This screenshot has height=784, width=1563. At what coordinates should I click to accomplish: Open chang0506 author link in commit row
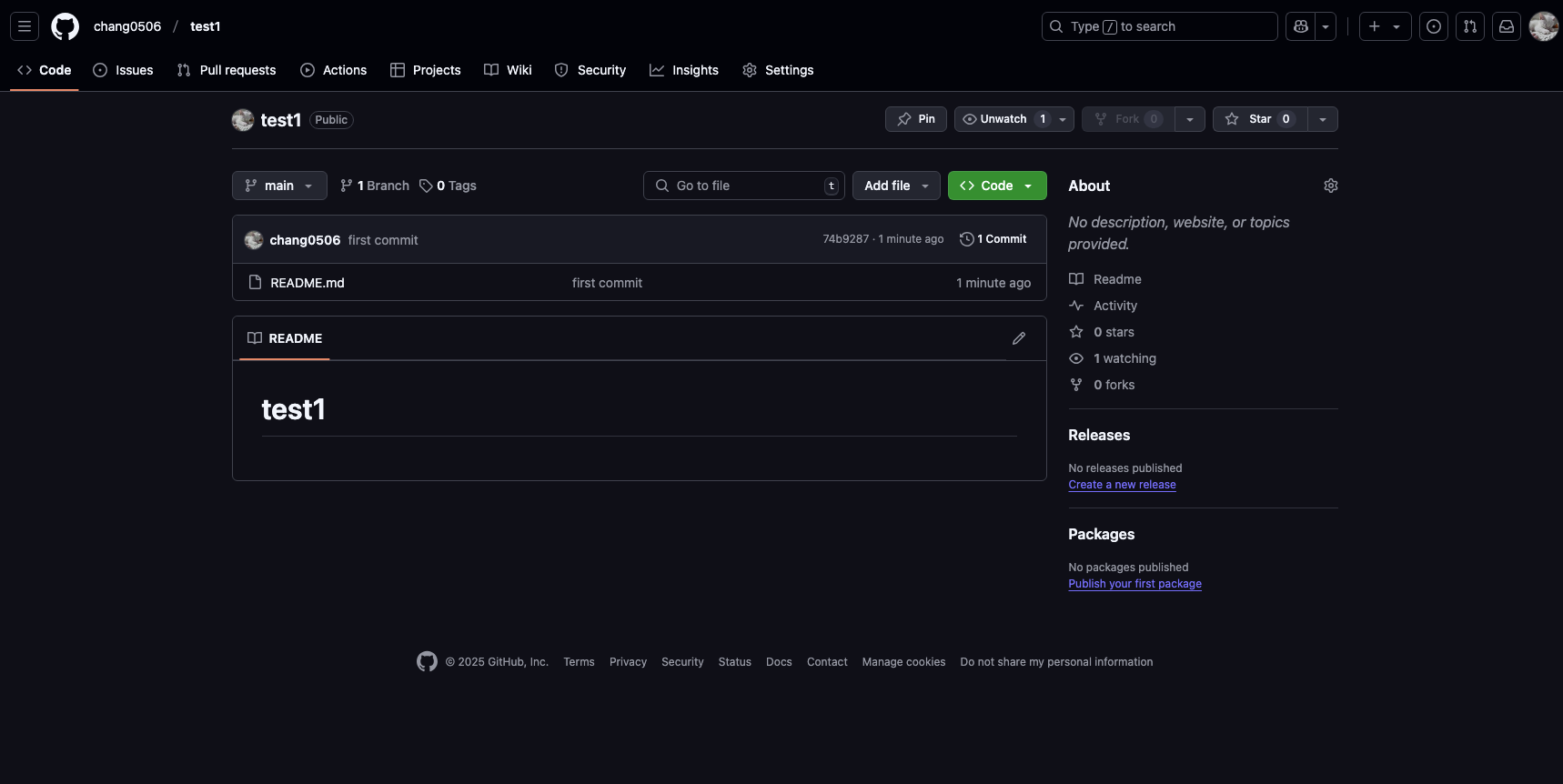305,240
